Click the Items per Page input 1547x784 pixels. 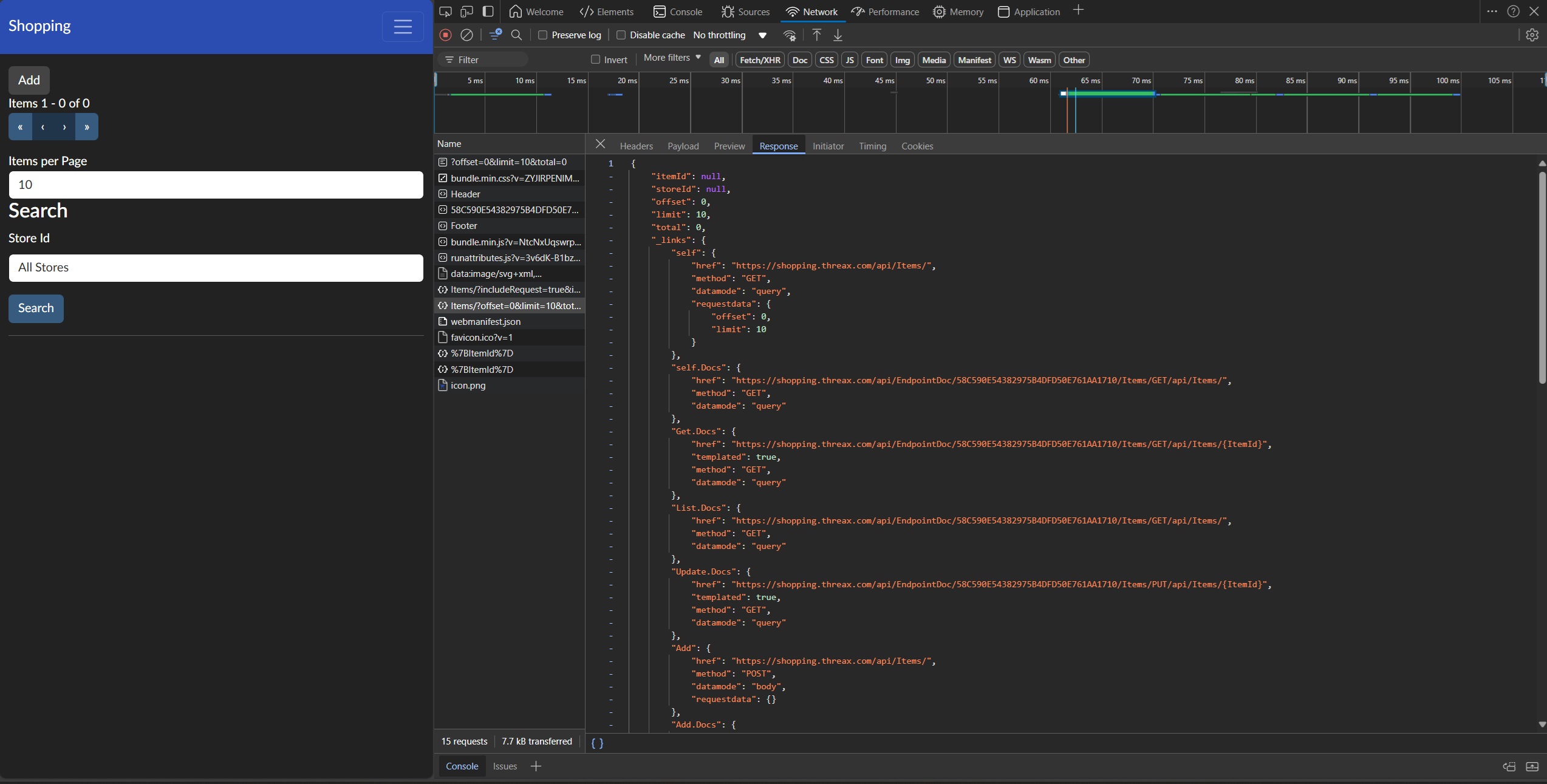[216, 185]
